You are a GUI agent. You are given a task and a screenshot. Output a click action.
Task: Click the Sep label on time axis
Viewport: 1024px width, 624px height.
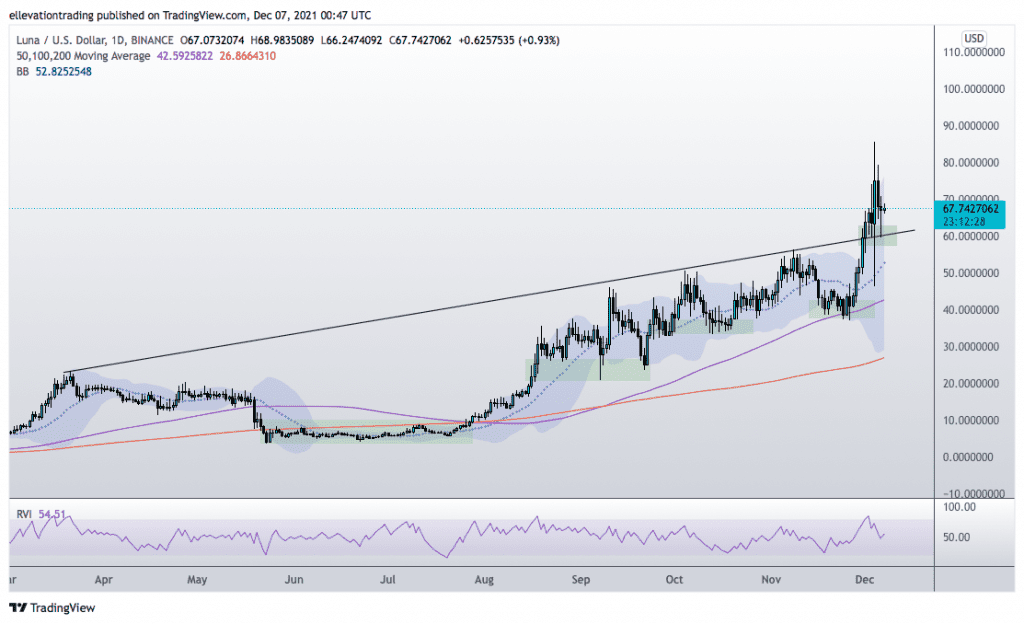coord(581,580)
